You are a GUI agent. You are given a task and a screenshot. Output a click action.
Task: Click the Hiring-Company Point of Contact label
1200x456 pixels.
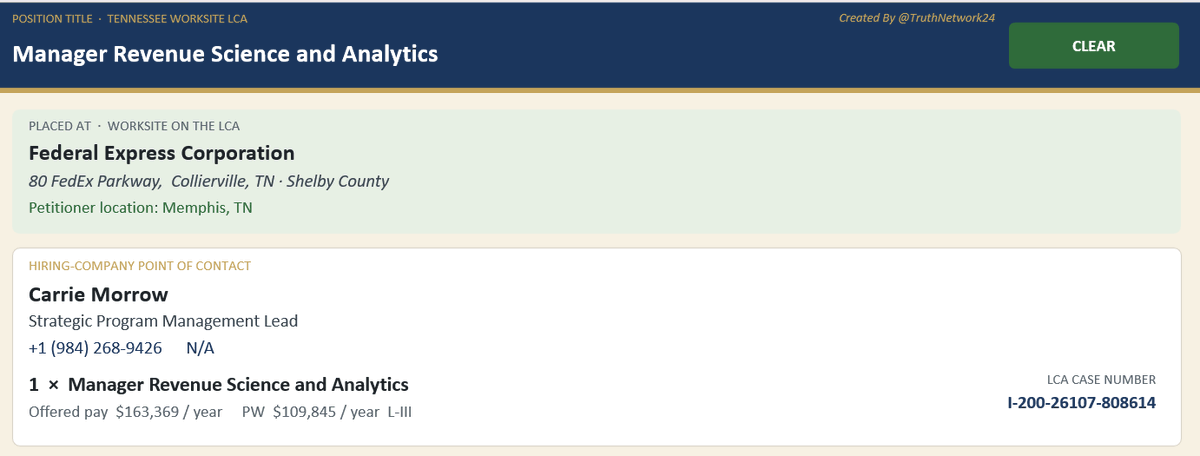(x=140, y=266)
